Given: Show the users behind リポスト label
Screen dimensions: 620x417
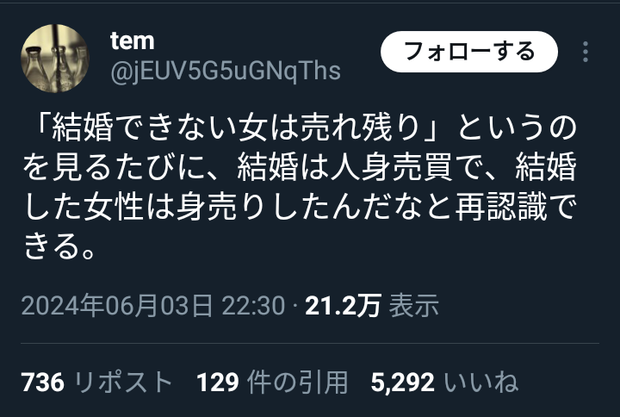Looking at the screenshot, I should tap(123, 383).
